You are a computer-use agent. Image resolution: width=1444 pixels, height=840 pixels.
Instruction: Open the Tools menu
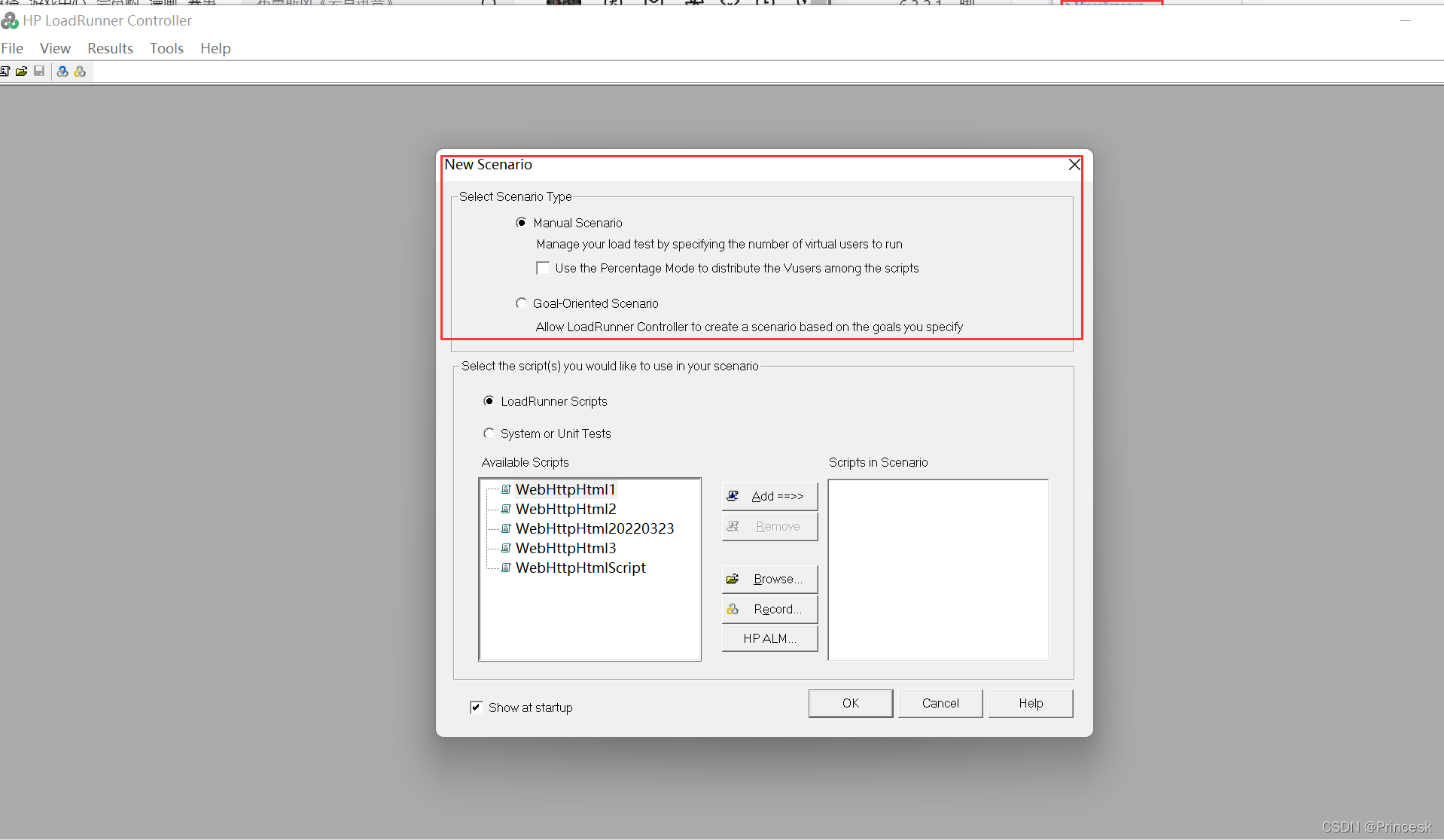pos(166,48)
